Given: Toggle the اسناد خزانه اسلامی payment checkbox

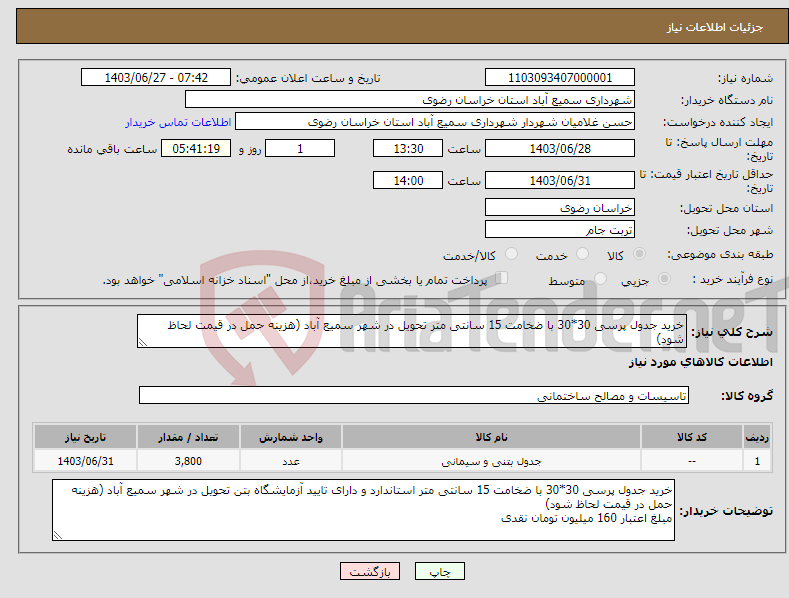Looking at the screenshot, I should [502, 278].
